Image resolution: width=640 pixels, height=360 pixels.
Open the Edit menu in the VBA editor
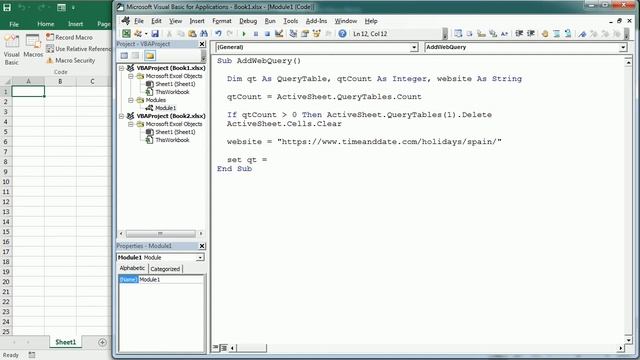tap(156, 21)
